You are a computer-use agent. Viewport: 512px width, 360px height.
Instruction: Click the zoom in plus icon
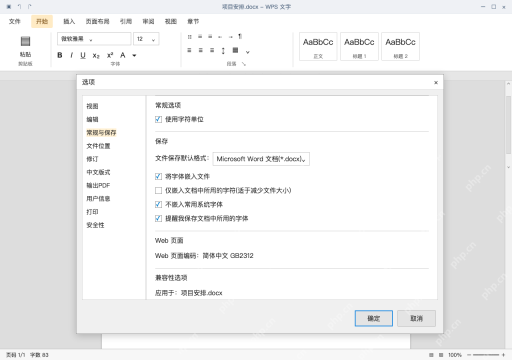[503, 355]
